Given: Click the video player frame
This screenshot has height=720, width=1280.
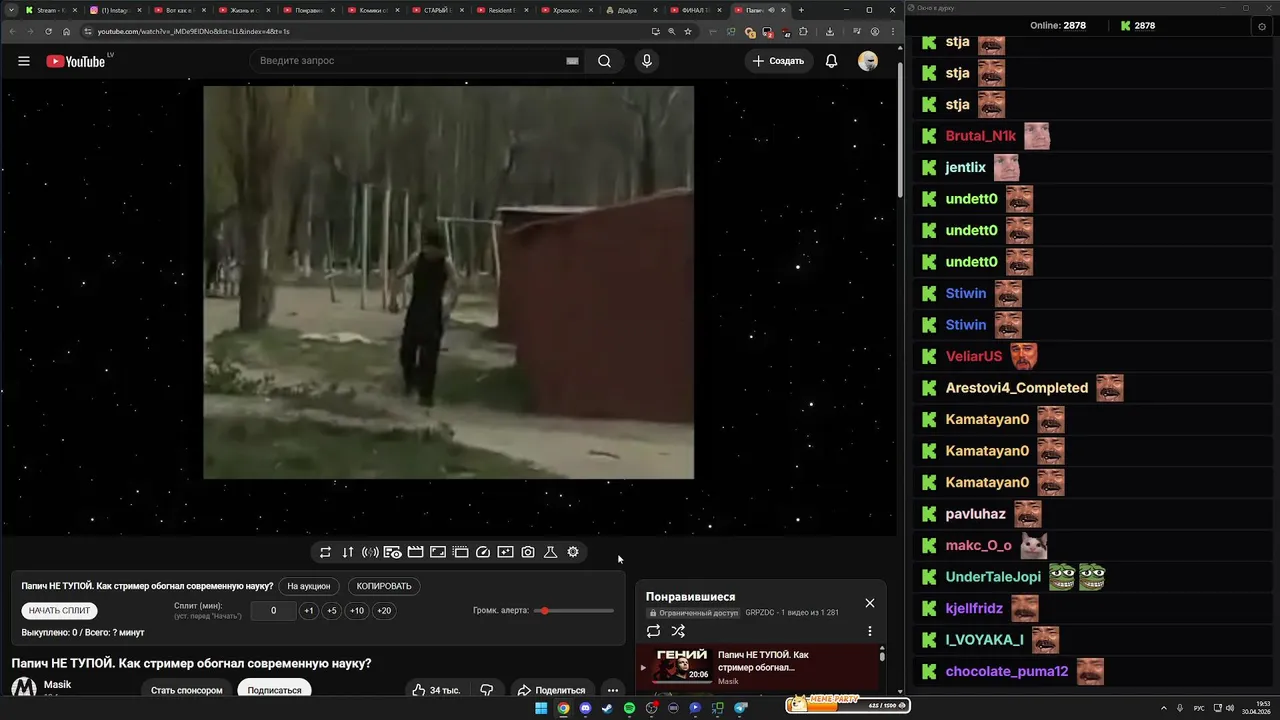Looking at the screenshot, I should (x=448, y=282).
